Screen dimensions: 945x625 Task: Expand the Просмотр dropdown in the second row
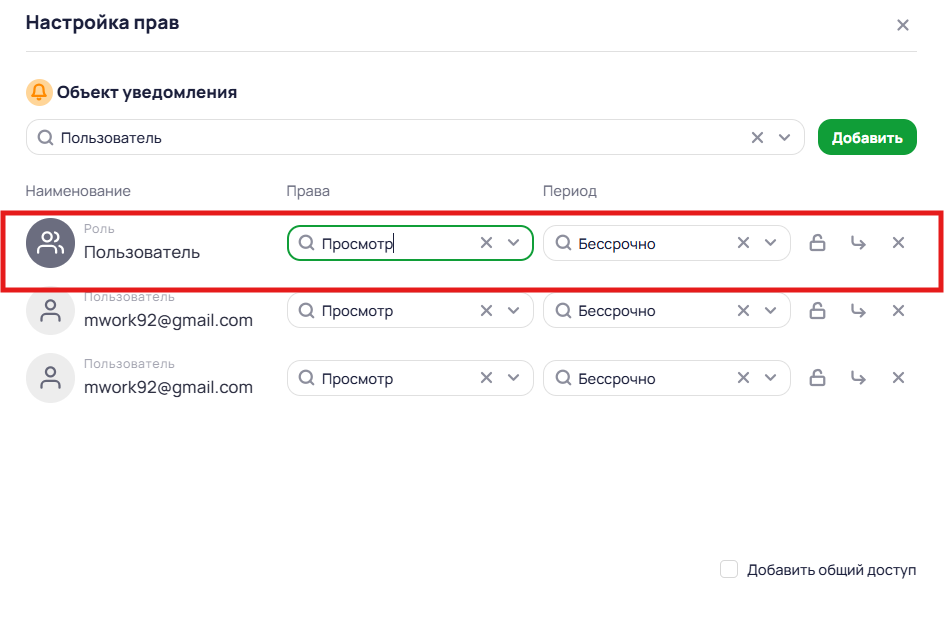(514, 311)
